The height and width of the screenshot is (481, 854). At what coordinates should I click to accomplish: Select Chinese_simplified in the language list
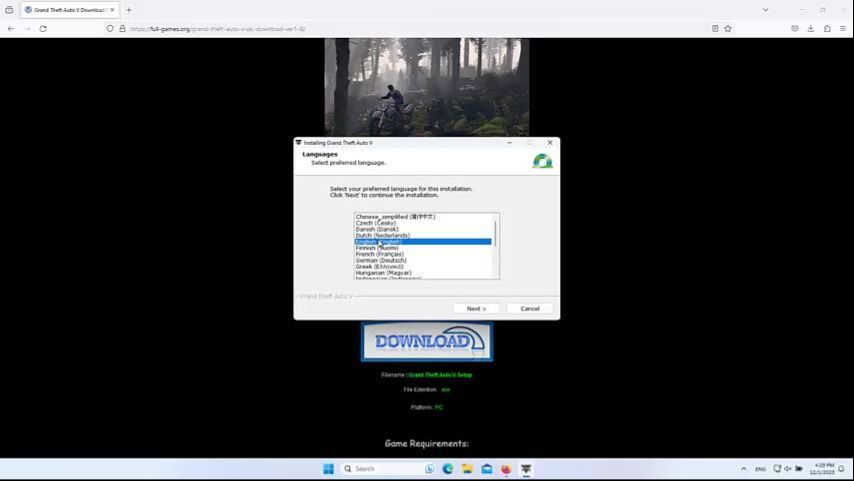click(x=395, y=217)
